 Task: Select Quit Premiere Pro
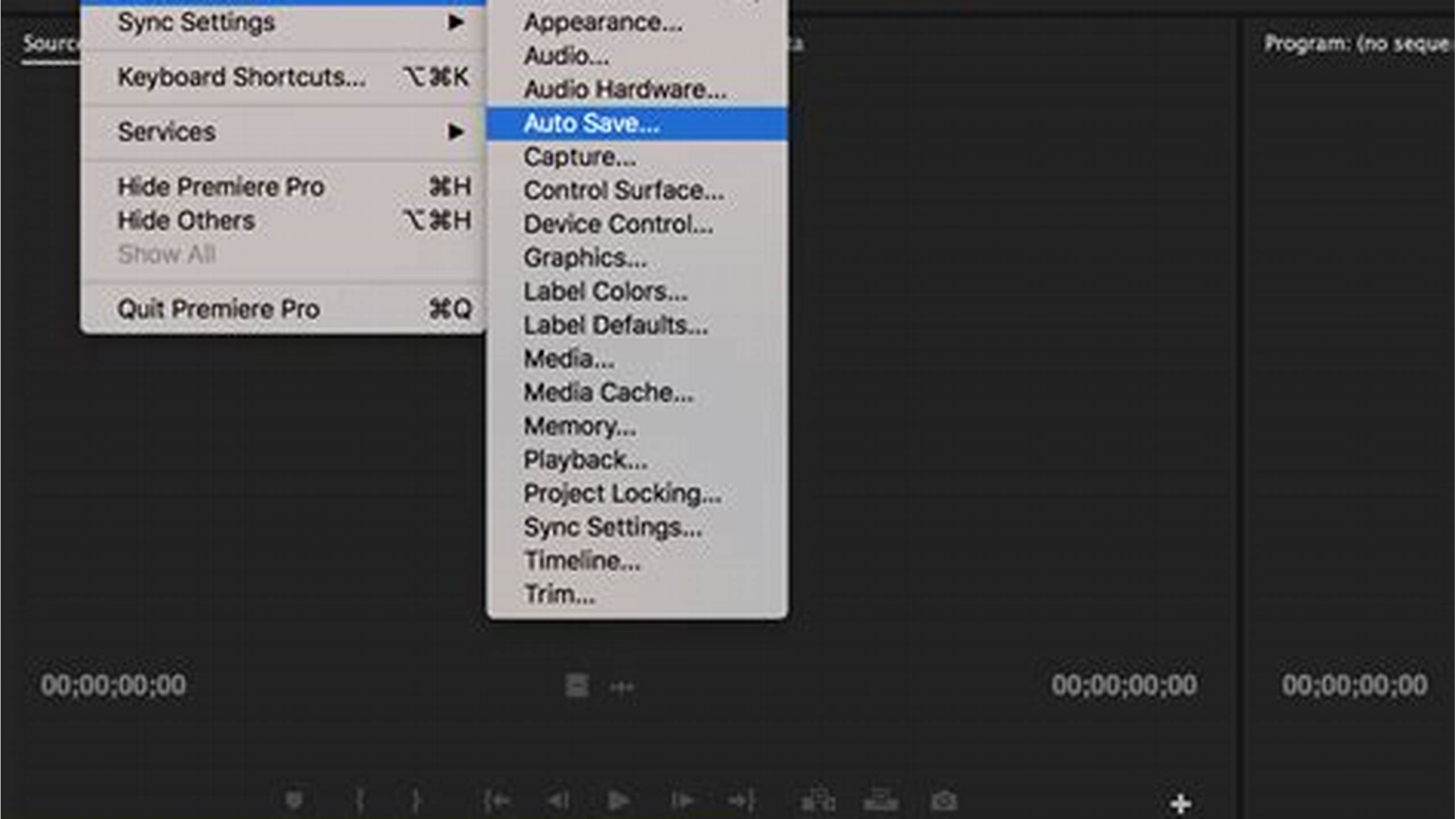click(x=284, y=309)
